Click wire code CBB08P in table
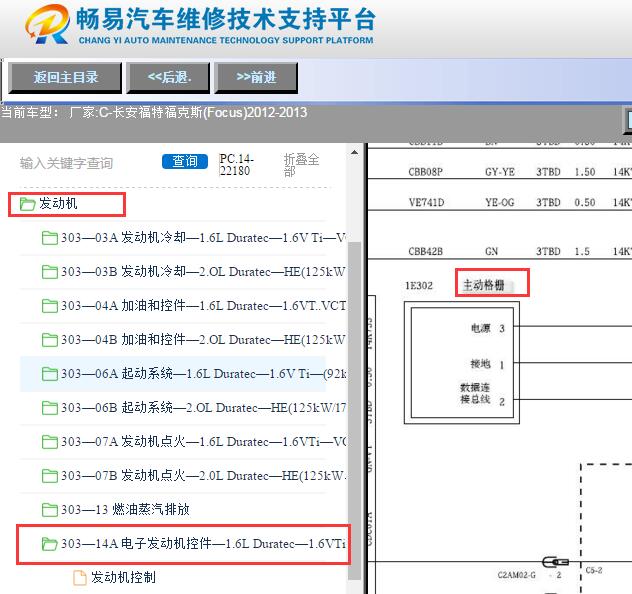Viewport: 632px width, 594px height. click(425, 172)
